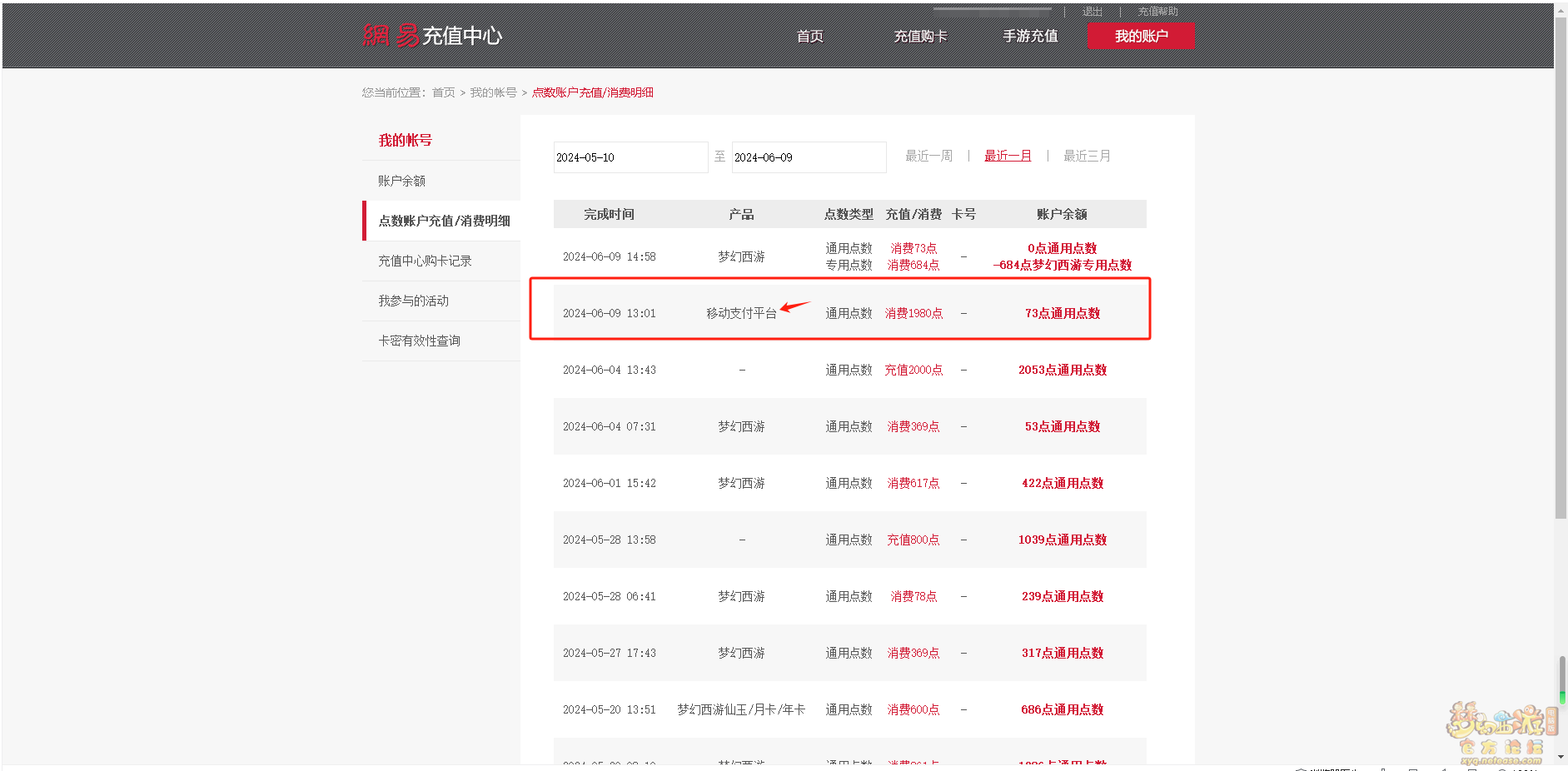Go to 首页 in the breadcrumb

(443, 92)
